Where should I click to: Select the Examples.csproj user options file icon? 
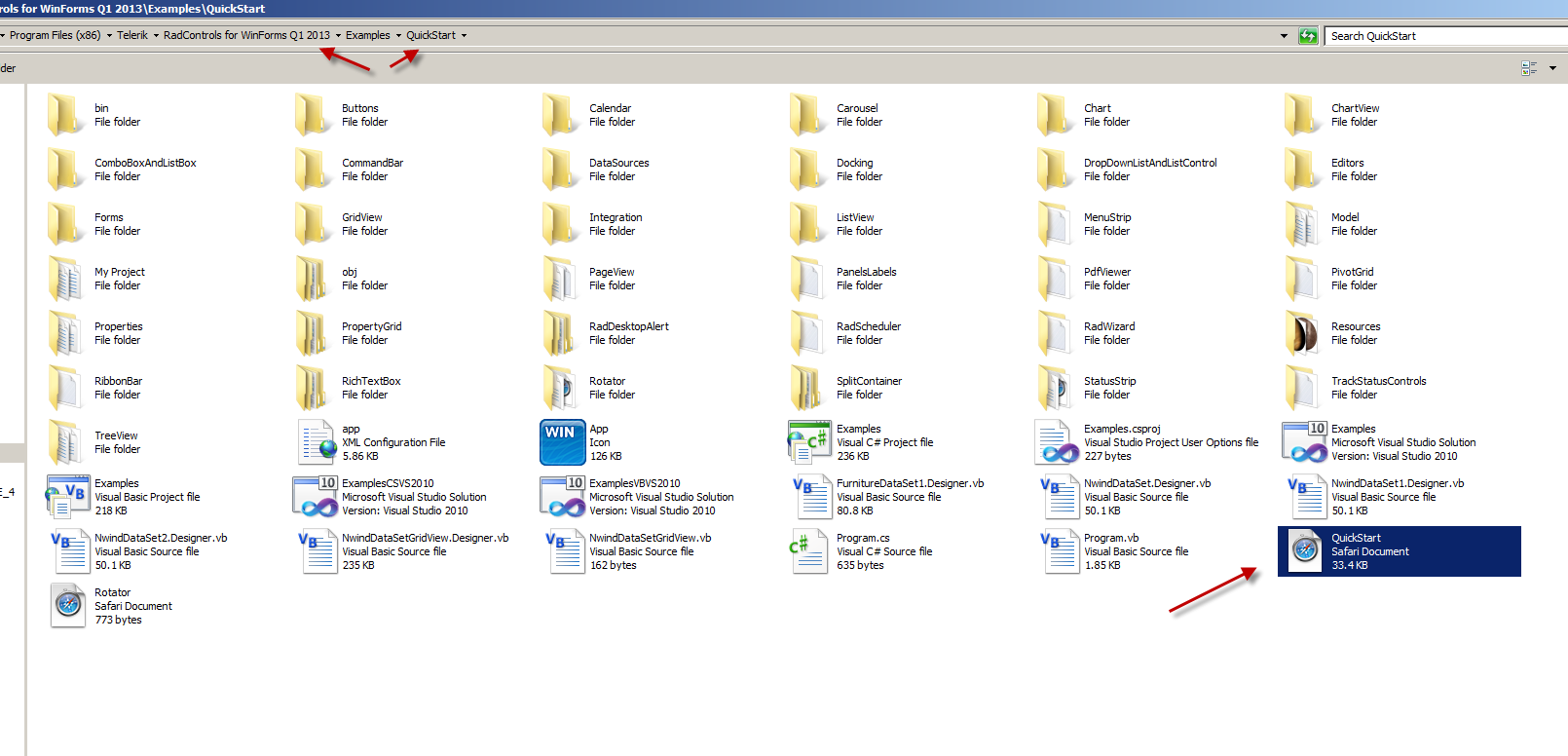pos(1057,442)
